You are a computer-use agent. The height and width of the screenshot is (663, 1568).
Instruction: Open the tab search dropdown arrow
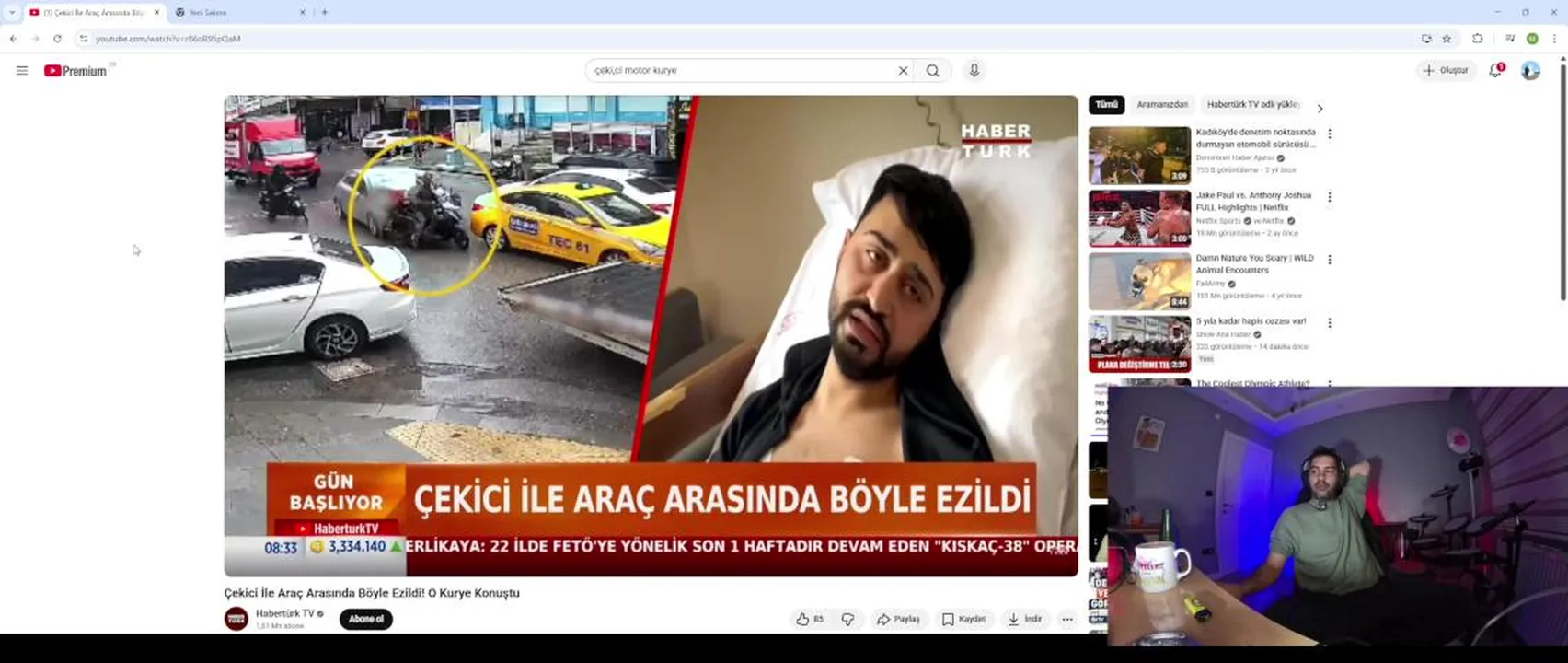point(12,12)
